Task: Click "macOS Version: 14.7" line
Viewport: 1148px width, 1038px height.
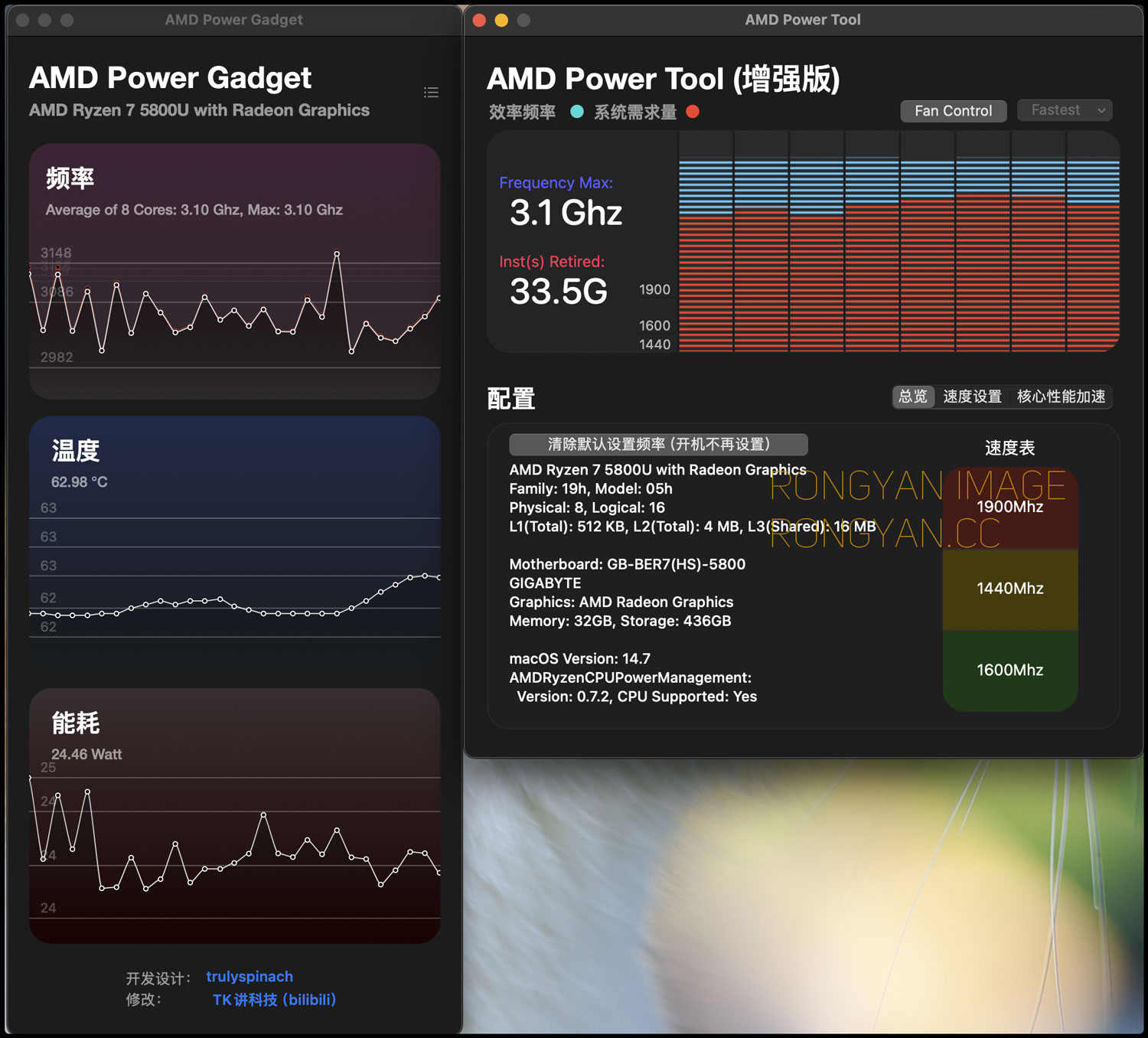Action: [x=580, y=659]
